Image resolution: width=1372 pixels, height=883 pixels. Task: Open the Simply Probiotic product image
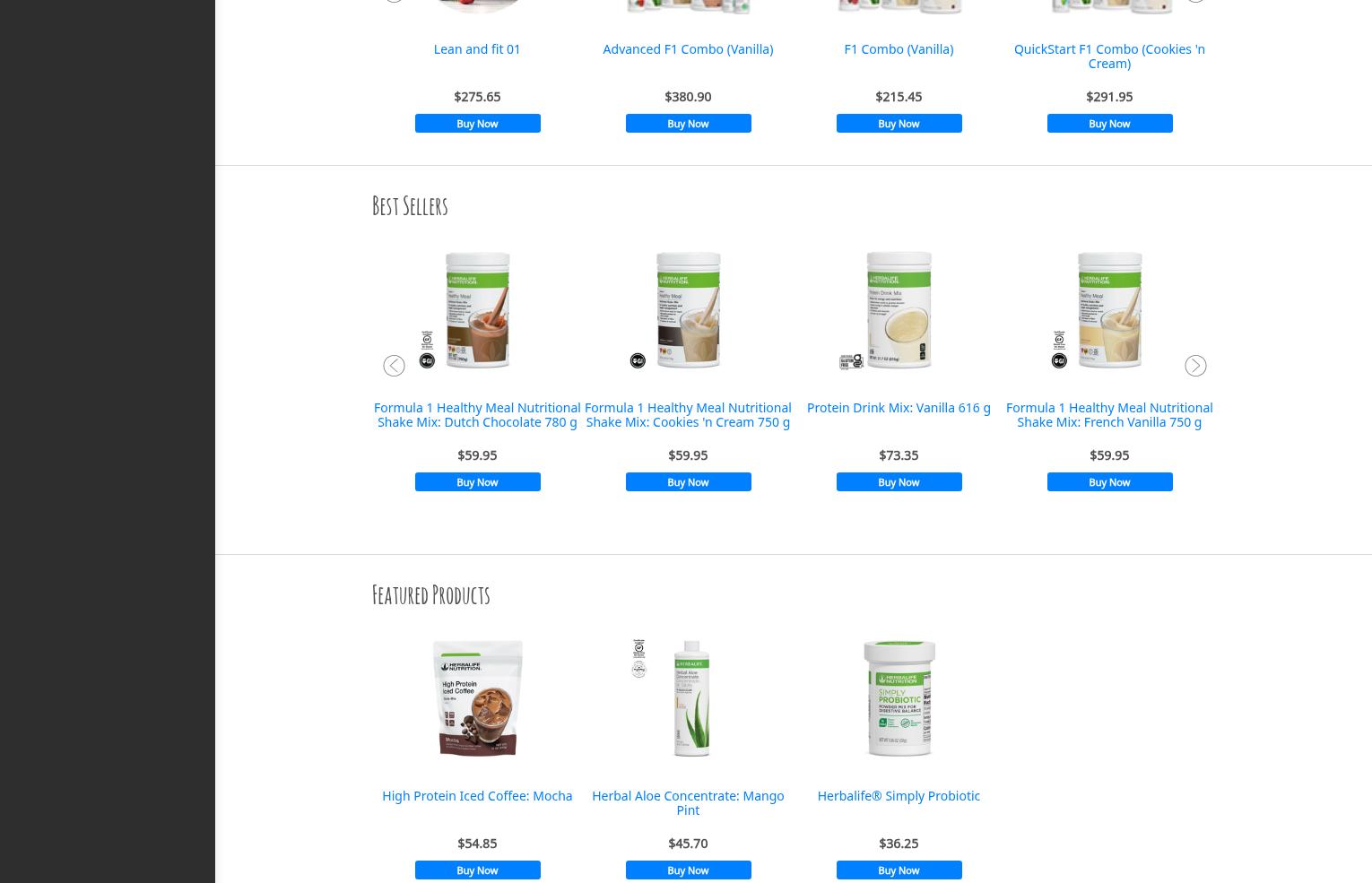click(899, 698)
